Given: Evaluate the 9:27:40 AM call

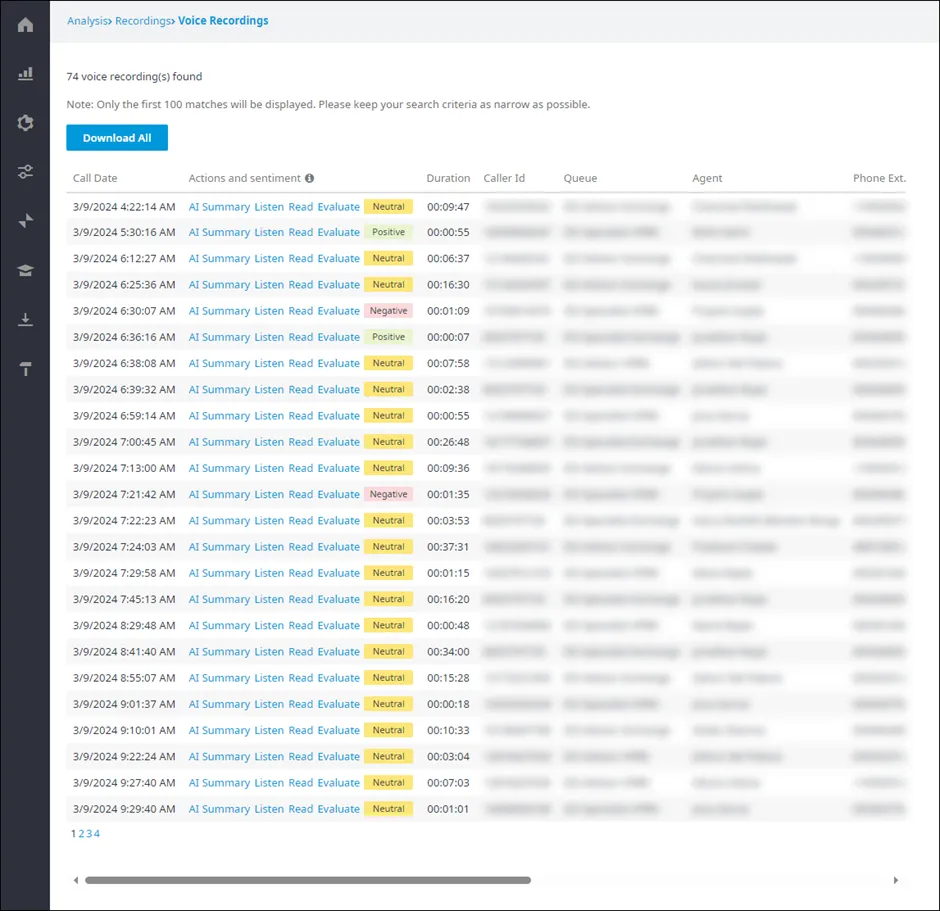Looking at the screenshot, I should coord(339,783).
